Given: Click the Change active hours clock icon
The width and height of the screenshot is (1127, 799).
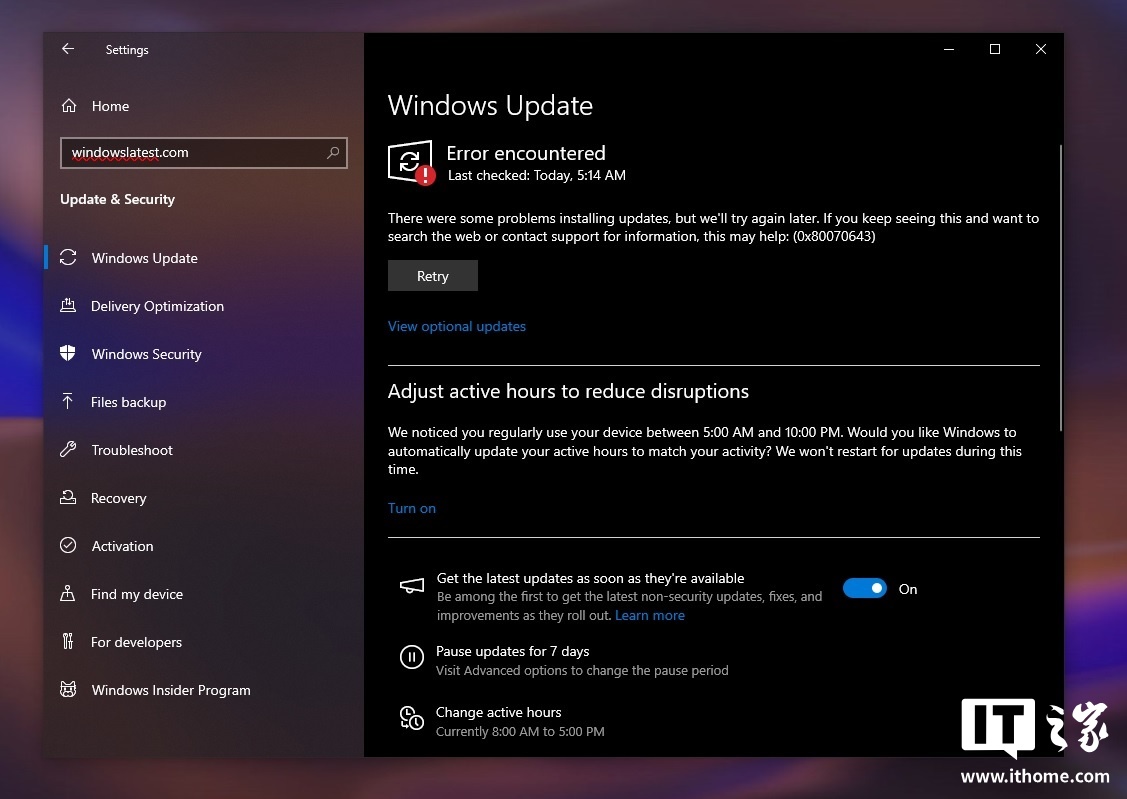Looking at the screenshot, I should click(x=411, y=718).
